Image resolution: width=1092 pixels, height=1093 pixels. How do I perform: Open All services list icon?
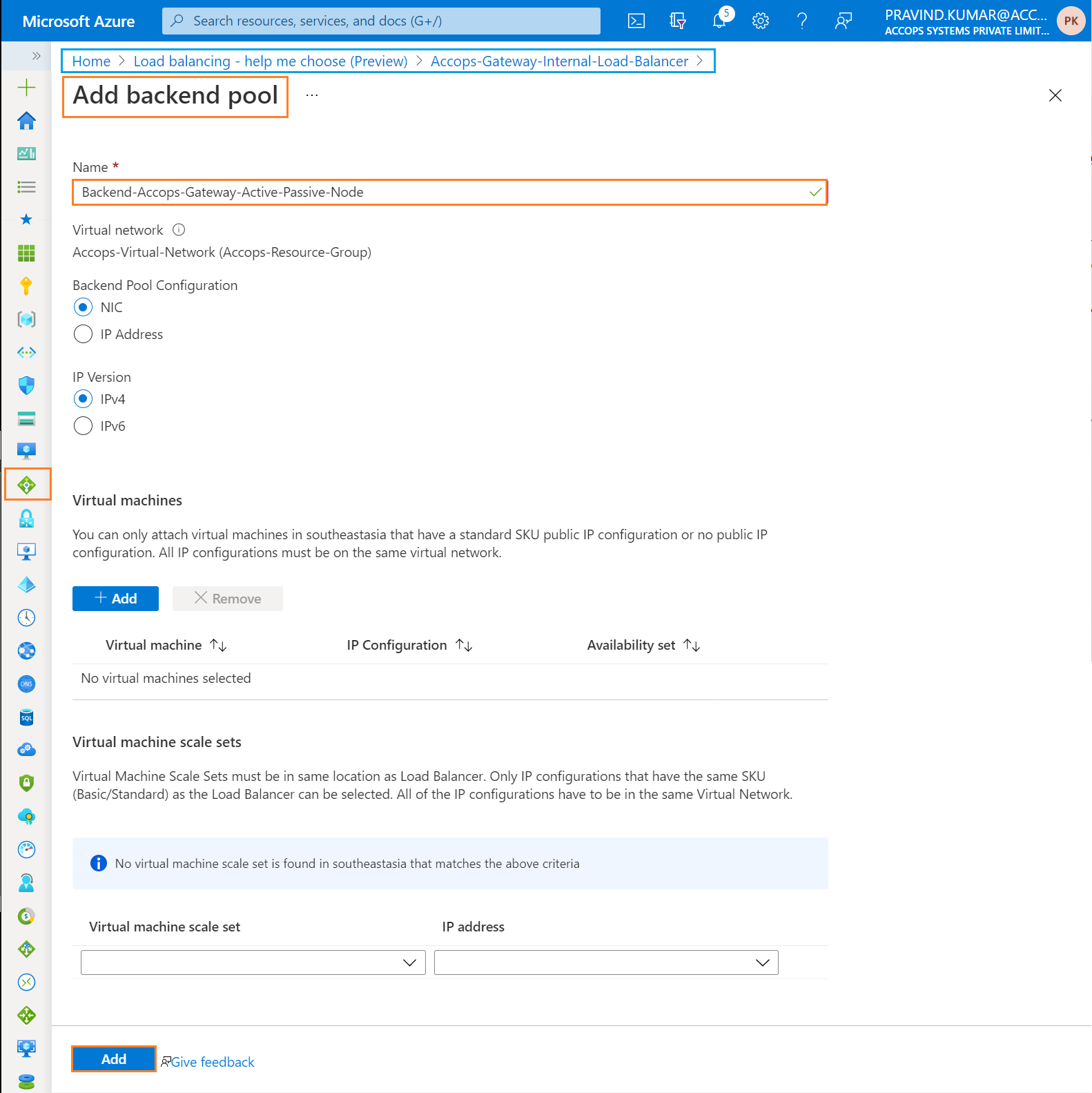(26, 186)
